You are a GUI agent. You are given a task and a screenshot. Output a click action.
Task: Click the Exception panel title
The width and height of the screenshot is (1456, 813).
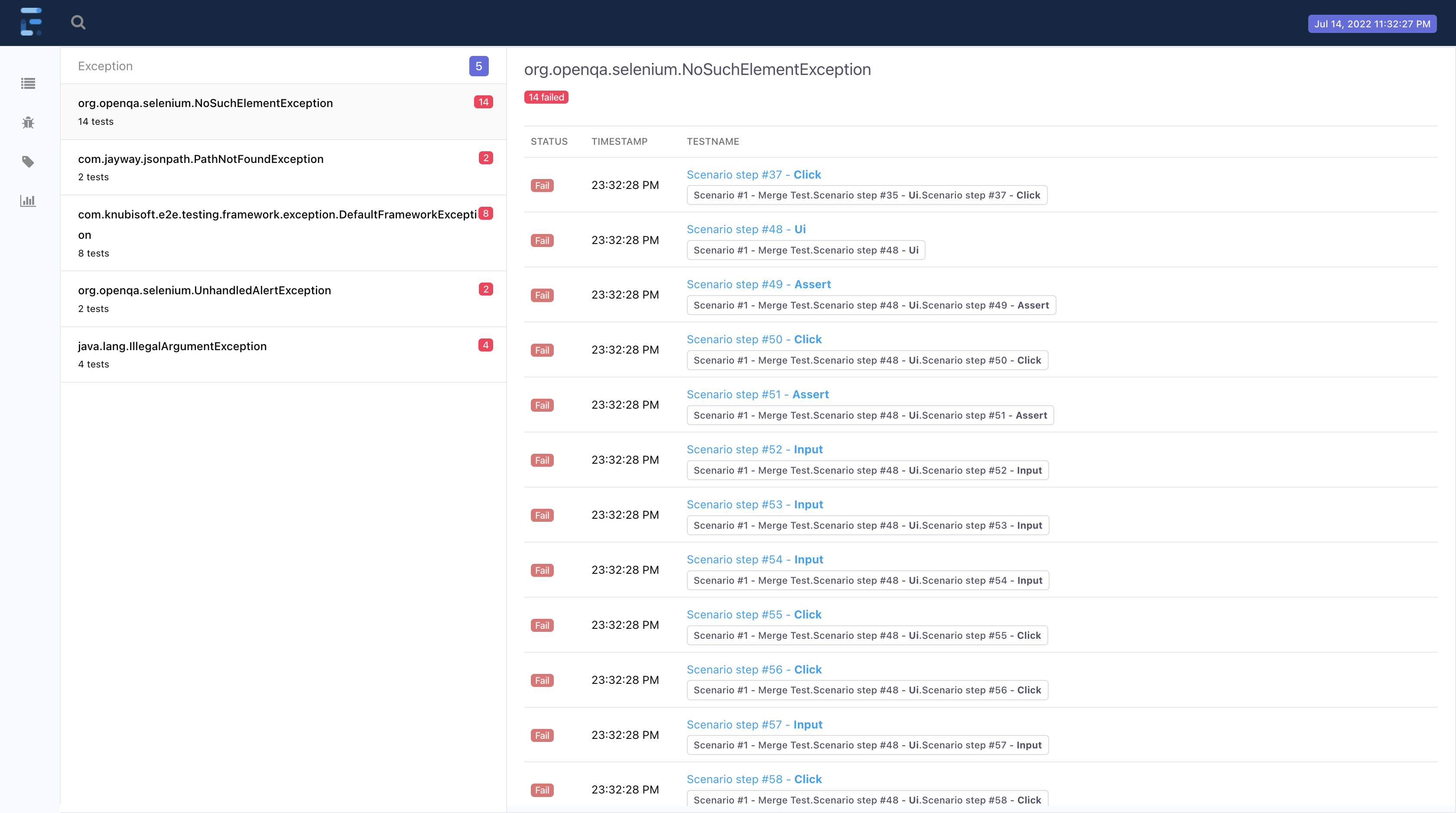105,66
